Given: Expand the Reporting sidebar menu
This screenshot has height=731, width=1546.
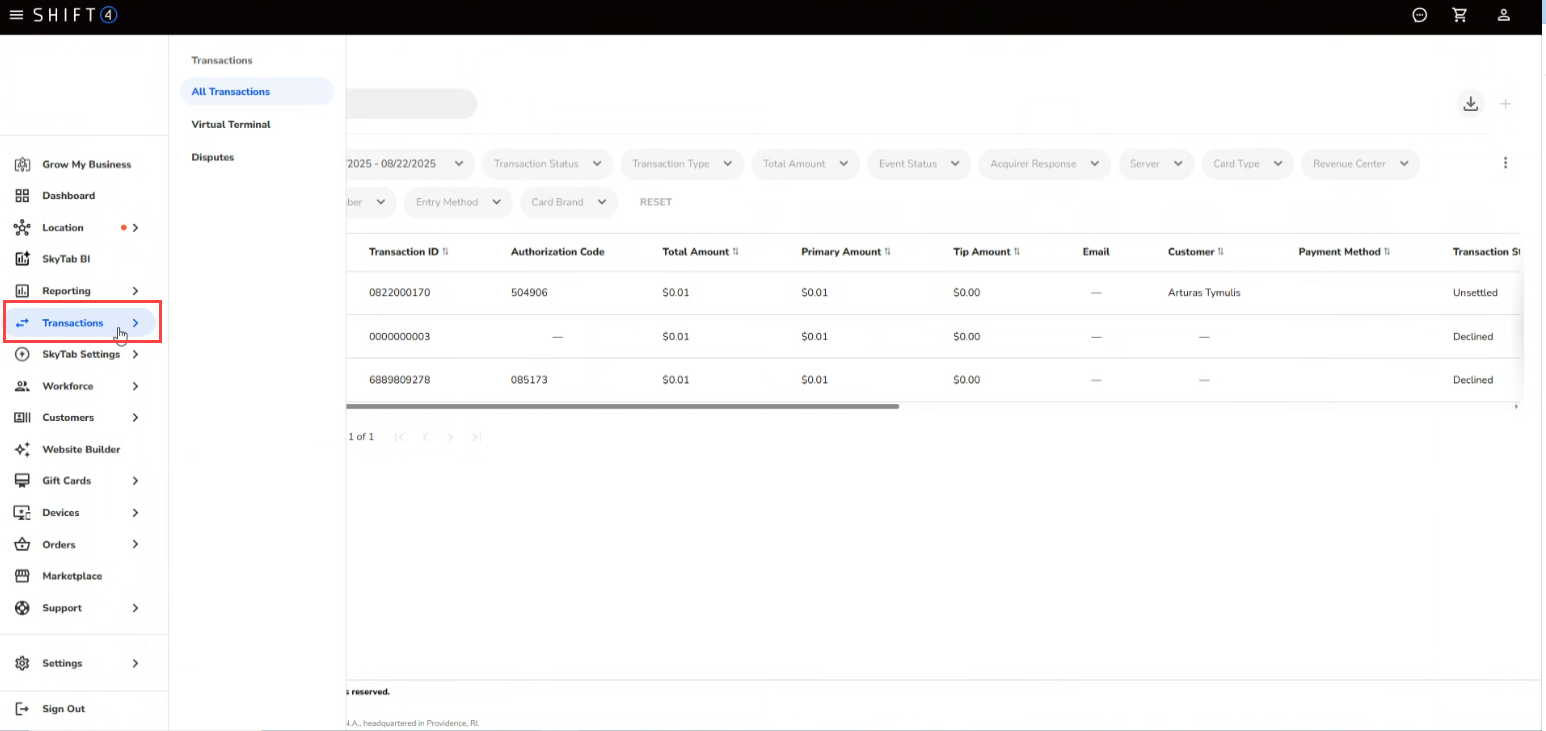Looking at the screenshot, I should 78,291.
